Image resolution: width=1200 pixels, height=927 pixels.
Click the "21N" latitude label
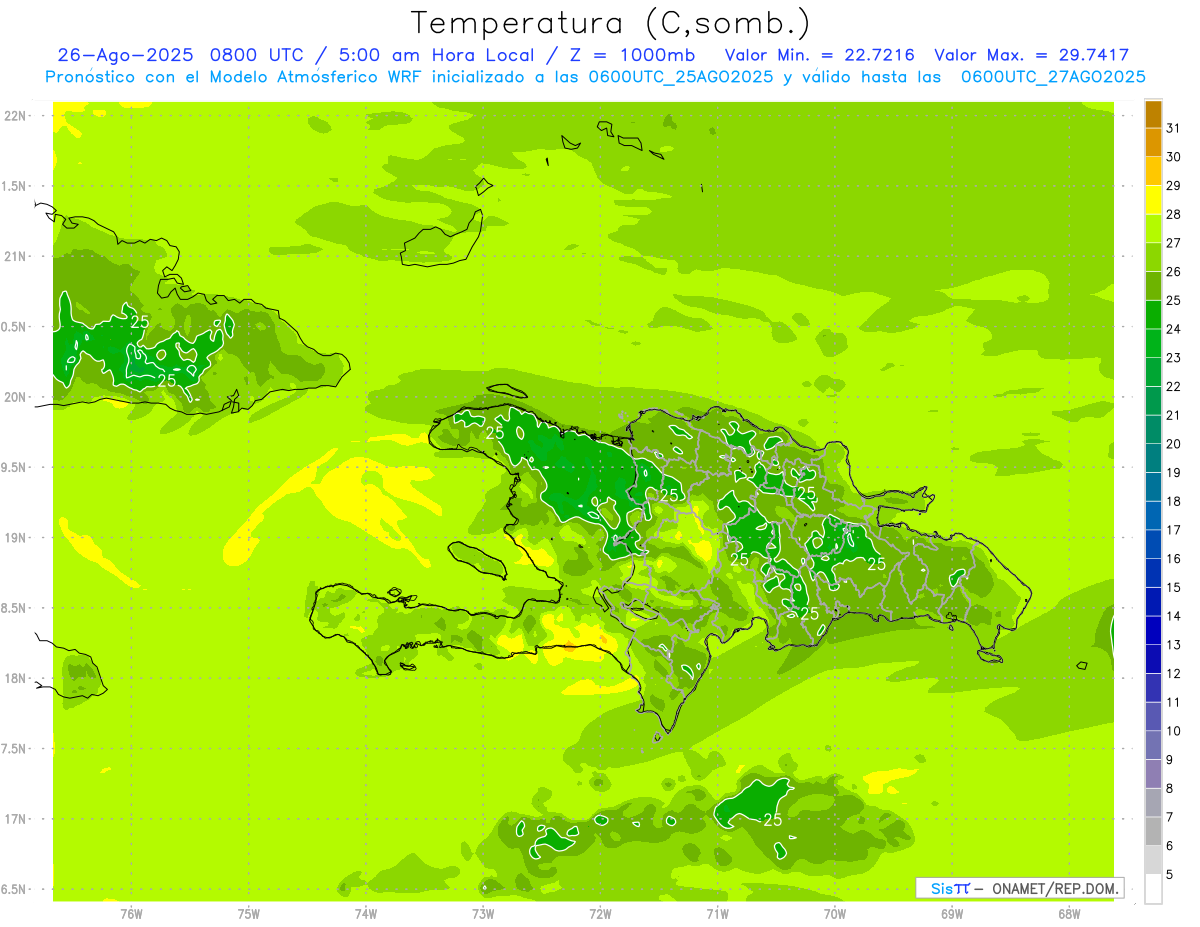[14, 256]
